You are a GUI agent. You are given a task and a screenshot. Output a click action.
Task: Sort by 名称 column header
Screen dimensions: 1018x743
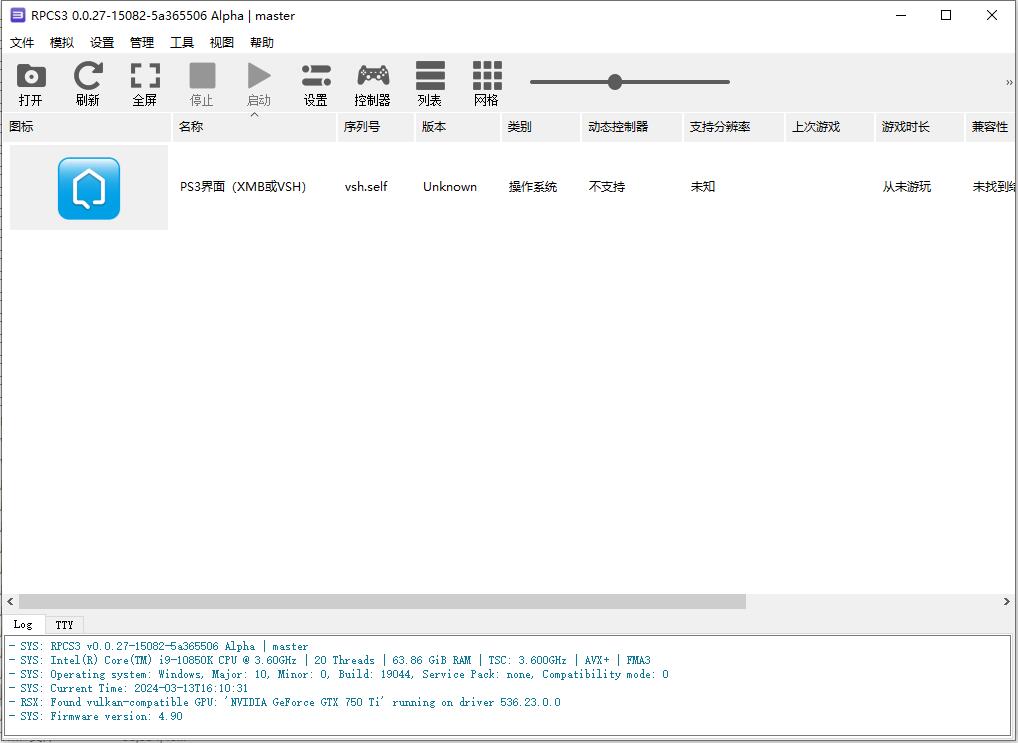254,127
